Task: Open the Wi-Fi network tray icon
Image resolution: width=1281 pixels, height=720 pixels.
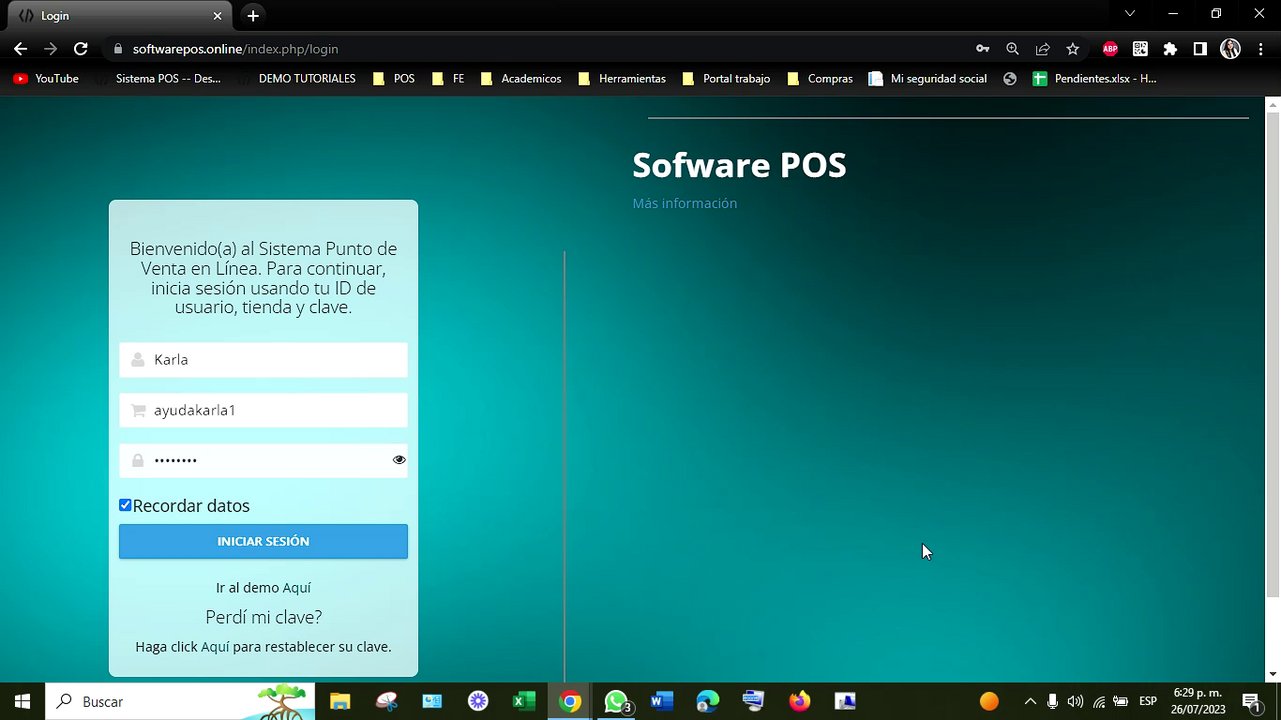Action: [x=1099, y=701]
